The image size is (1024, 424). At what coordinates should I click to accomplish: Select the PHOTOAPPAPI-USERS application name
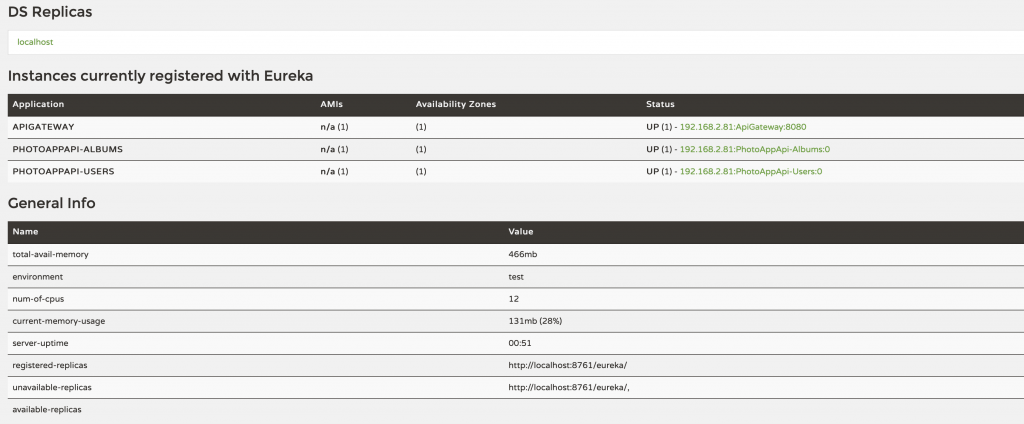click(63, 171)
